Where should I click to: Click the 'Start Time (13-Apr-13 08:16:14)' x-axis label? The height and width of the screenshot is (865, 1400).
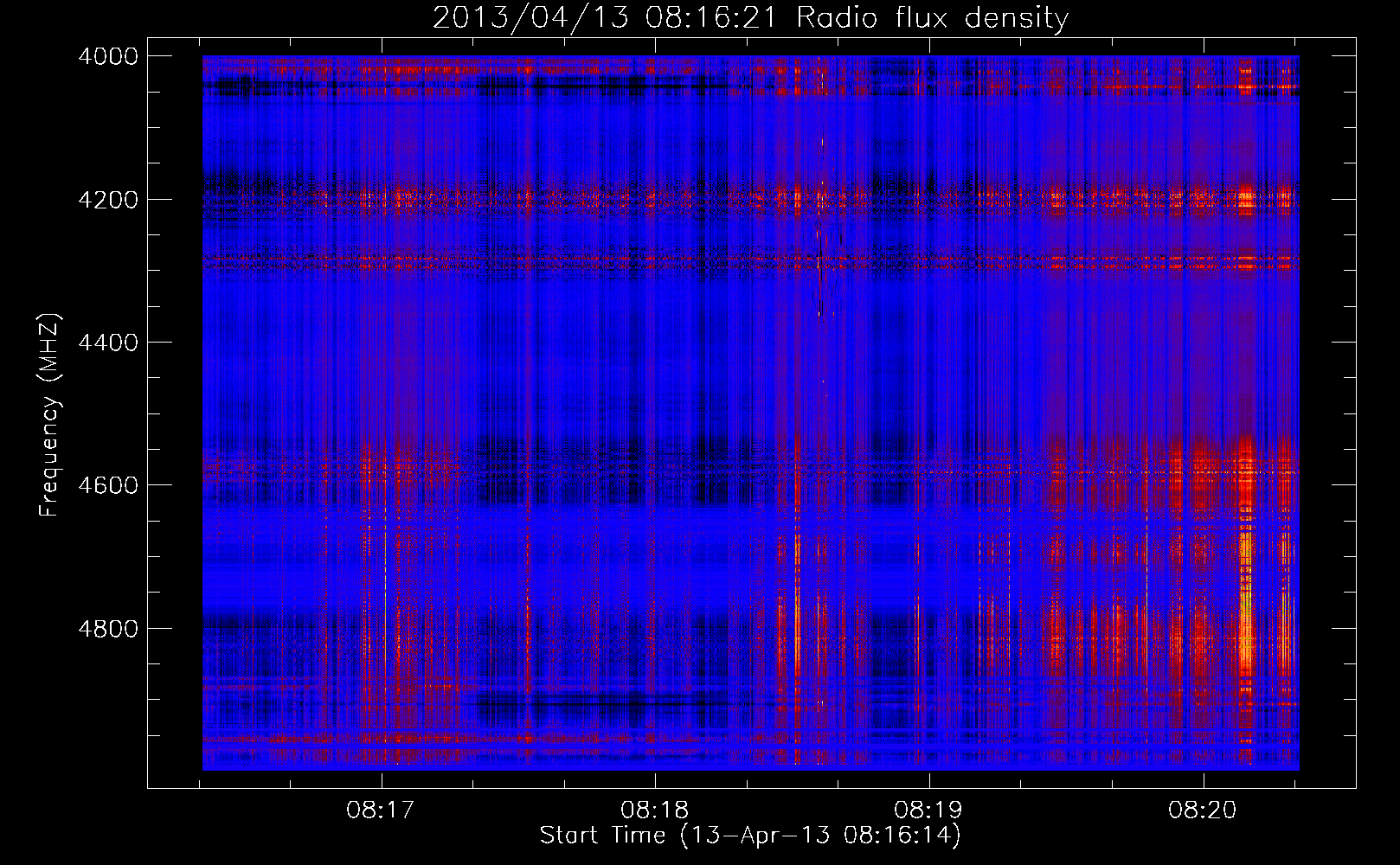750,836
